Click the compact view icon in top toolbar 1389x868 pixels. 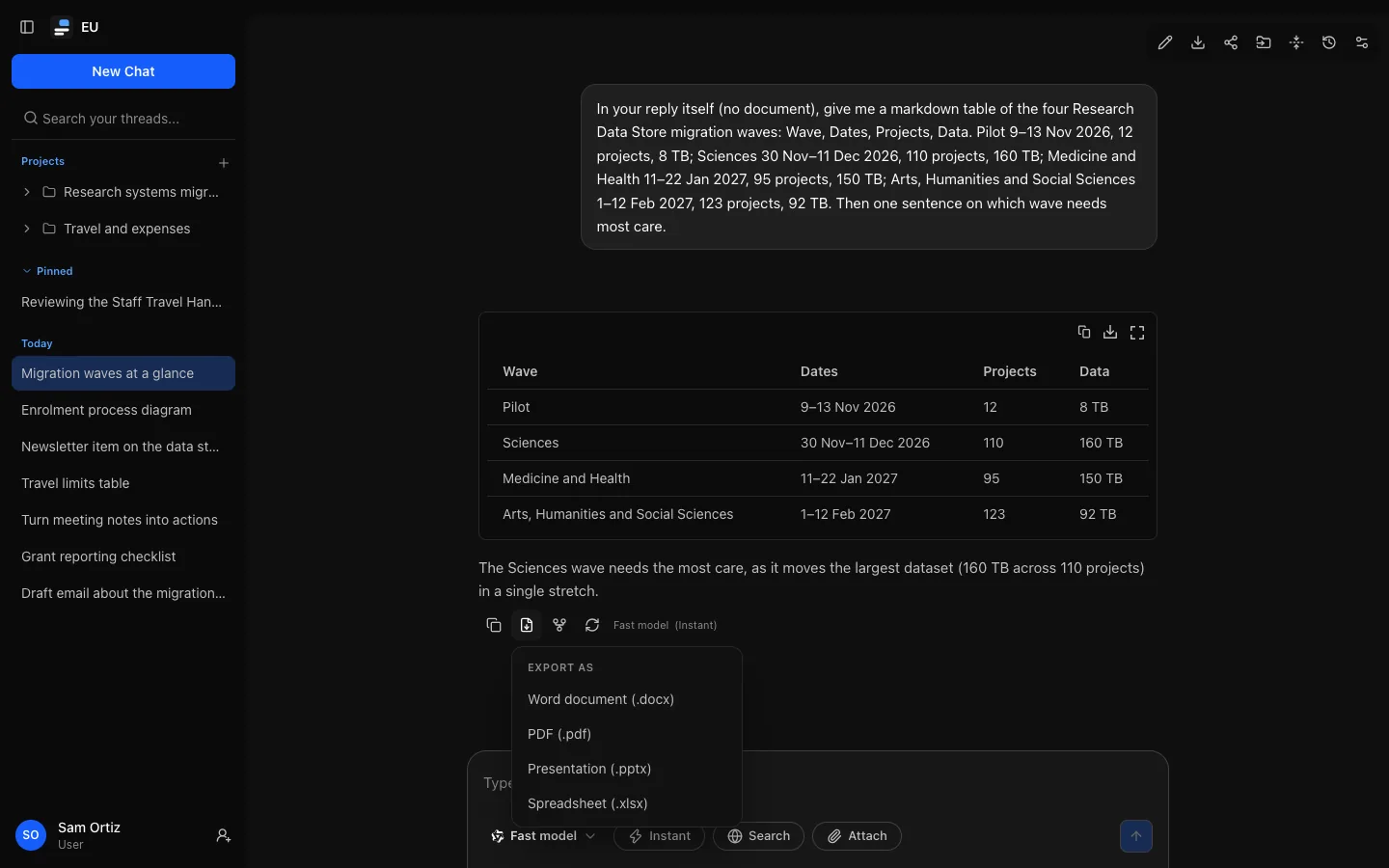(1296, 42)
